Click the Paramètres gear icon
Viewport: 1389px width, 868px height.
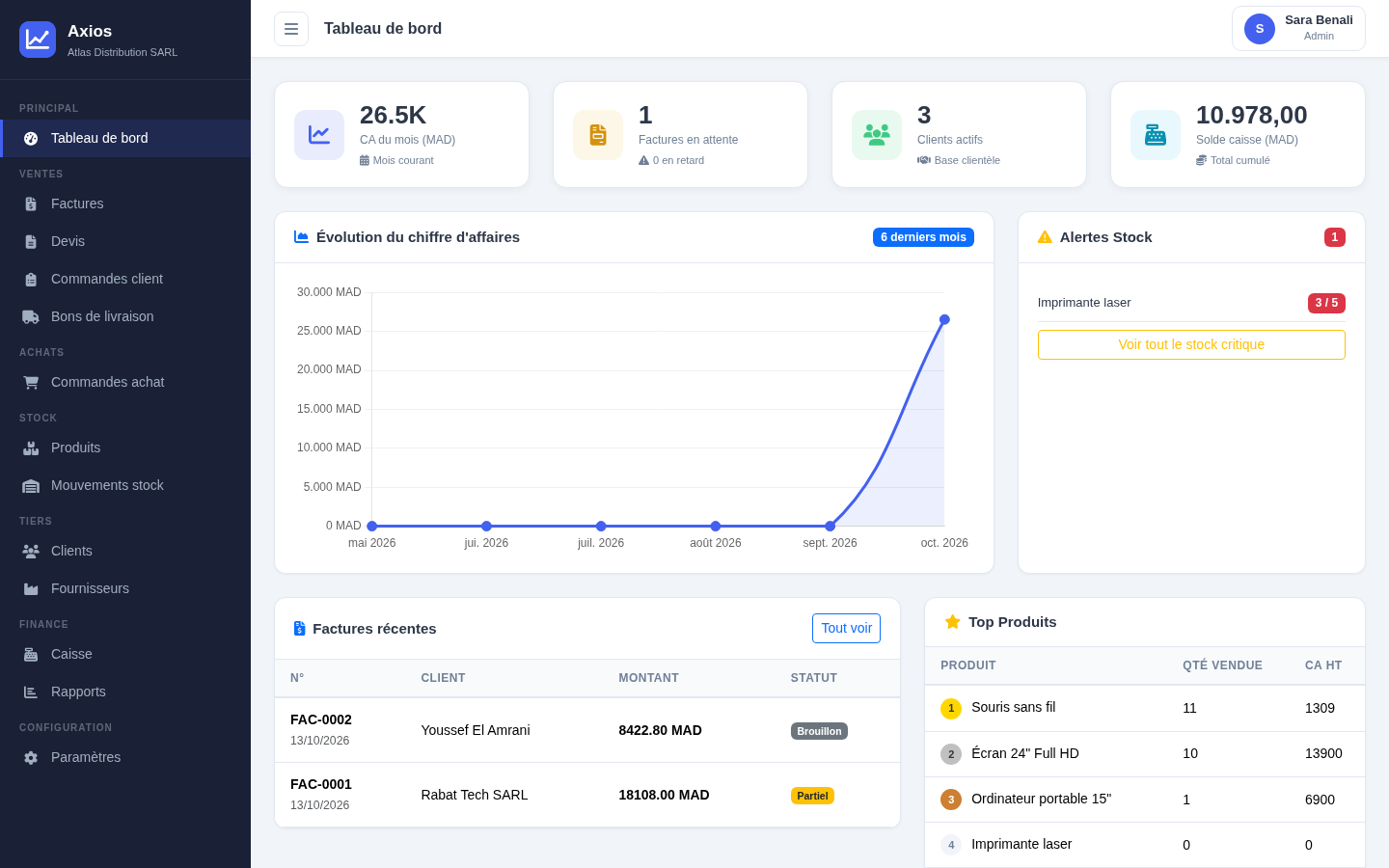[31, 757]
